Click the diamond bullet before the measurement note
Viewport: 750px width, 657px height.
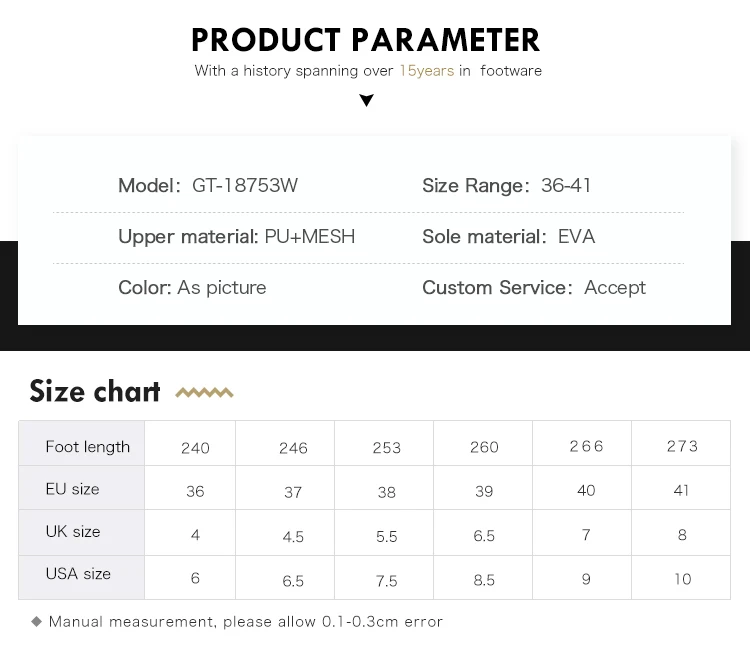coord(37,621)
